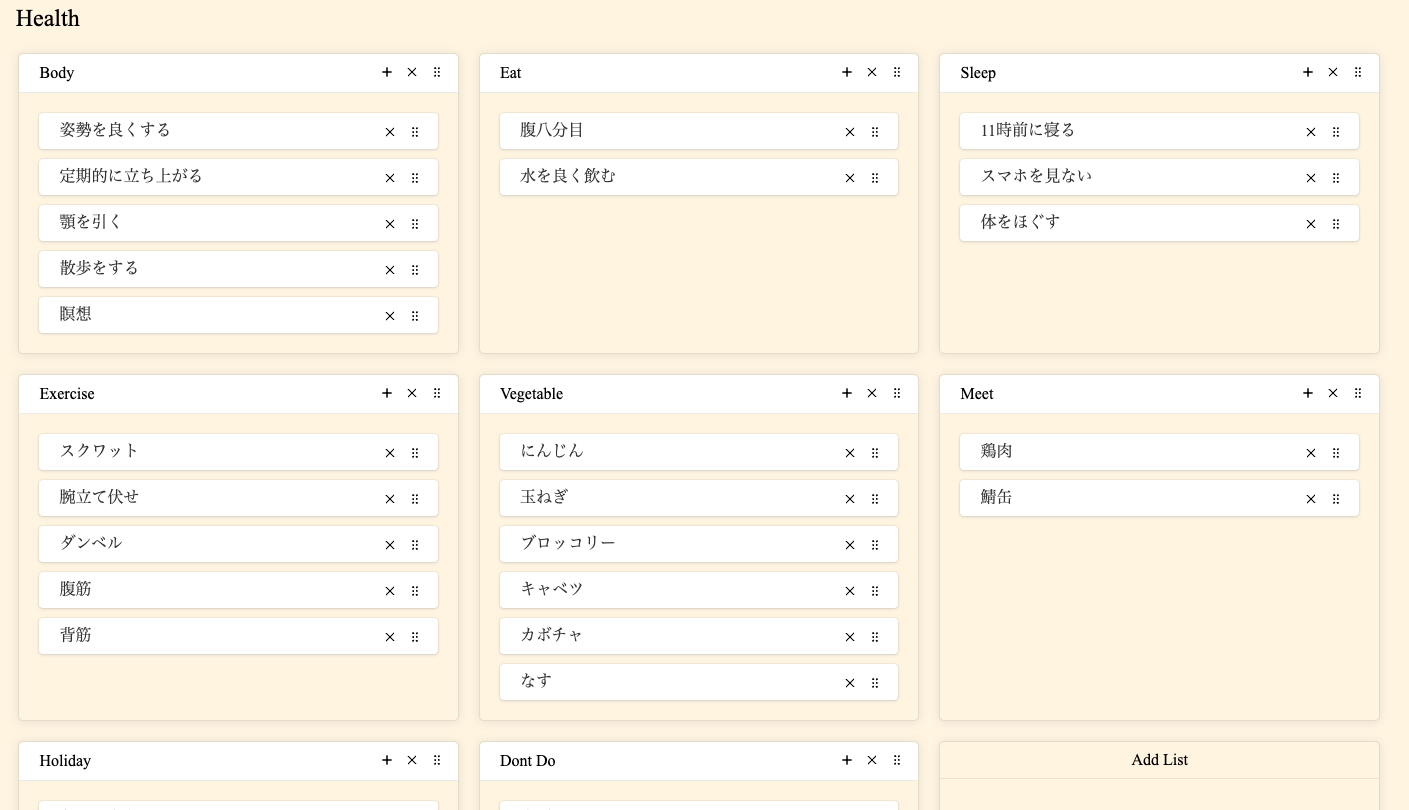
Task: Add a card to the Exercise list
Action: point(387,393)
